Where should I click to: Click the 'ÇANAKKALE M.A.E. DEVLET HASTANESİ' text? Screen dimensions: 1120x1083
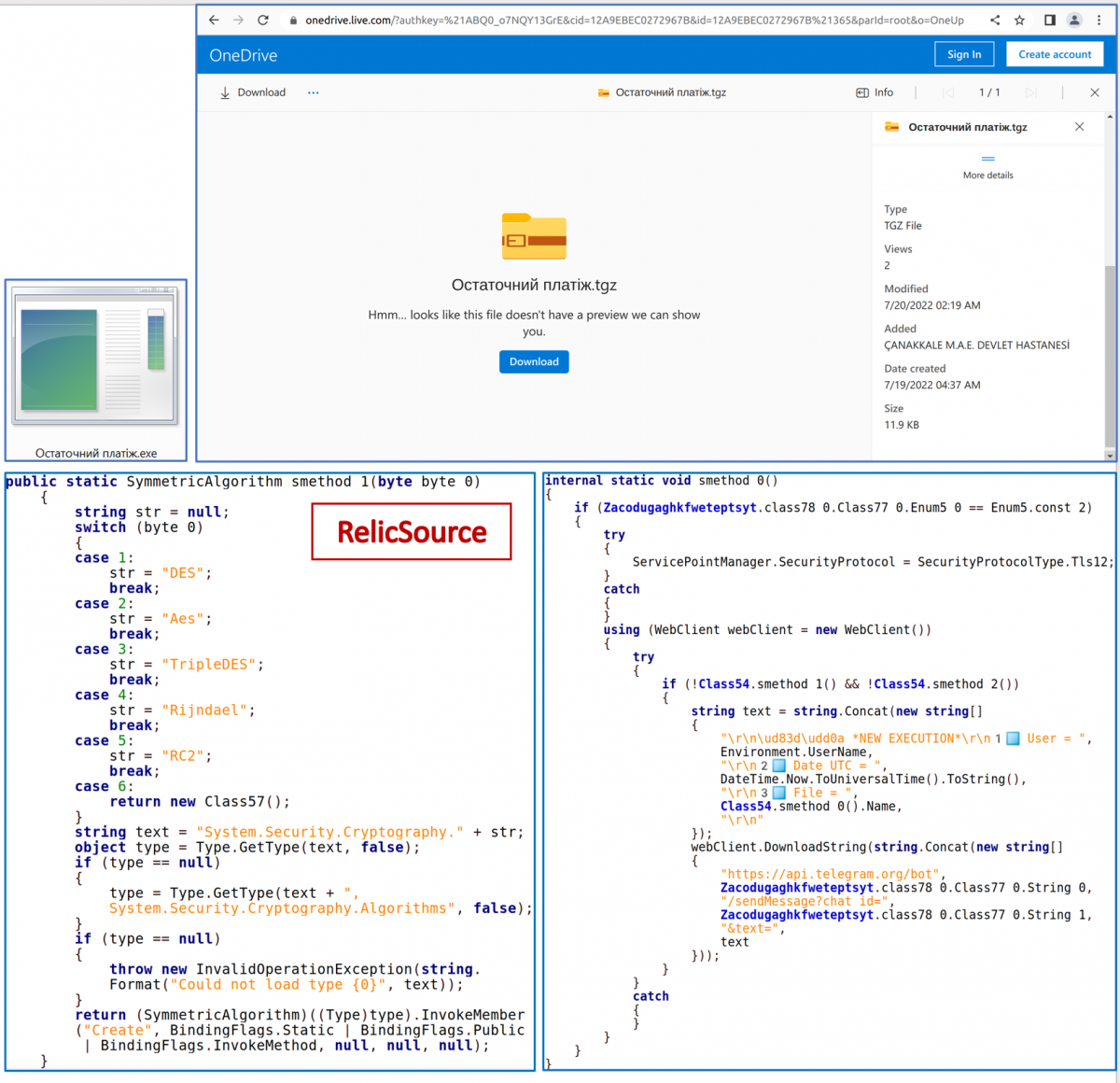977,345
